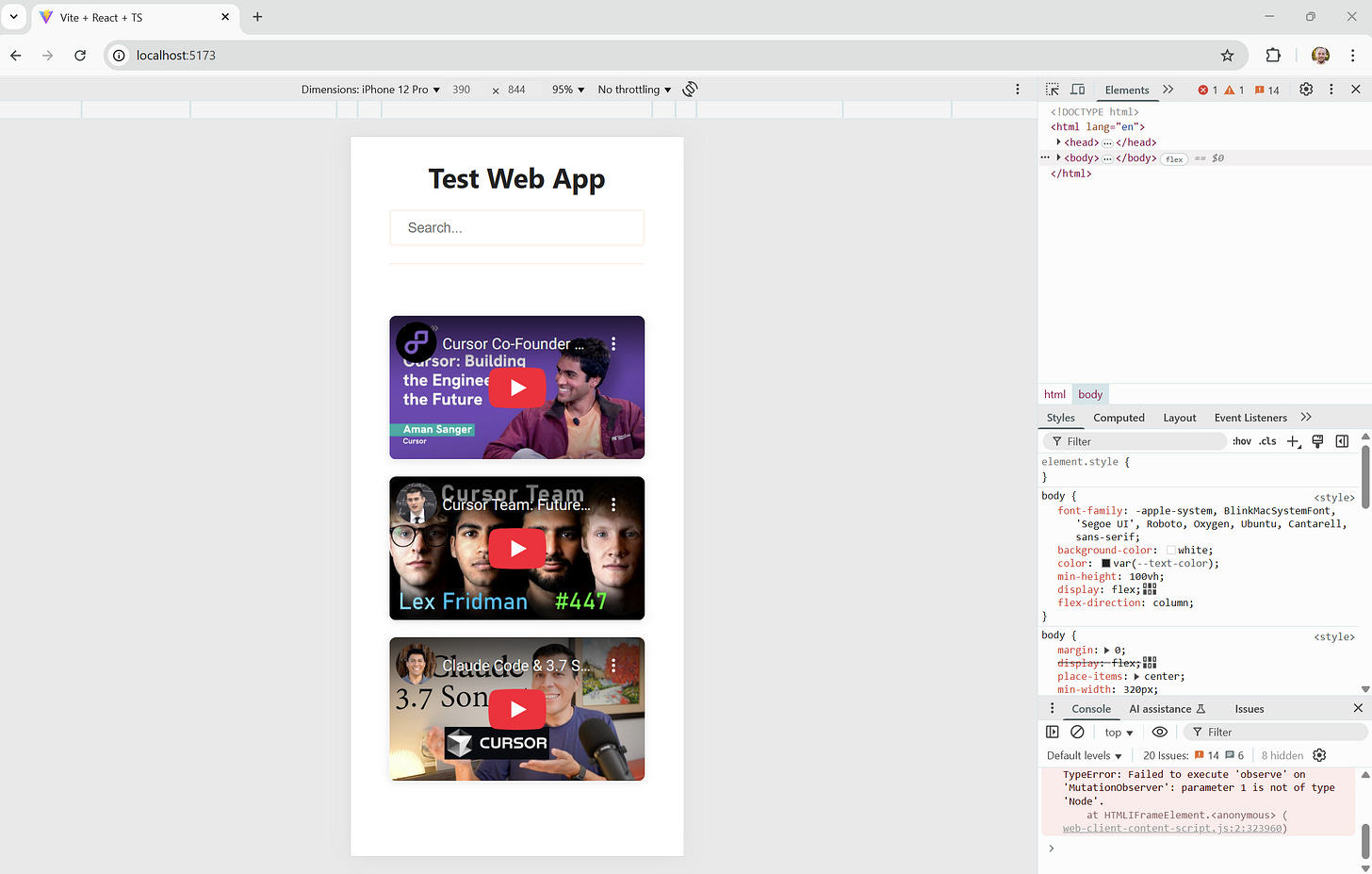Screen dimensions: 1372x874
Task: Click the Search... input in Test Web App
Action: [517, 228]
